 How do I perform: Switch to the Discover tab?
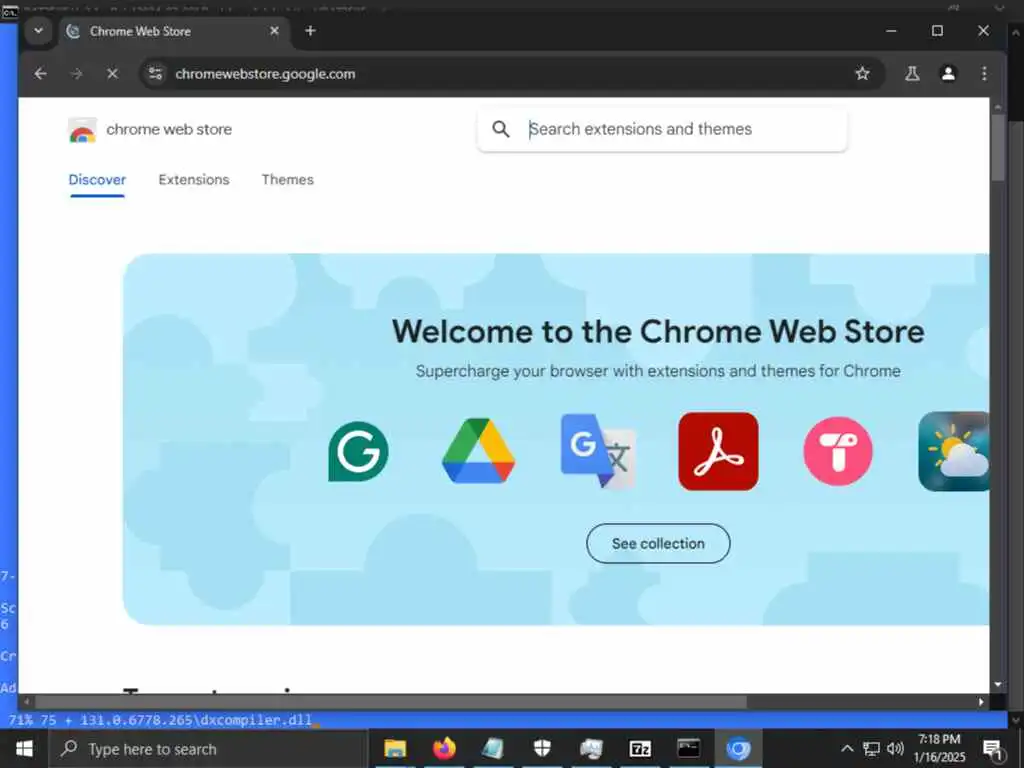pos(97,180)
